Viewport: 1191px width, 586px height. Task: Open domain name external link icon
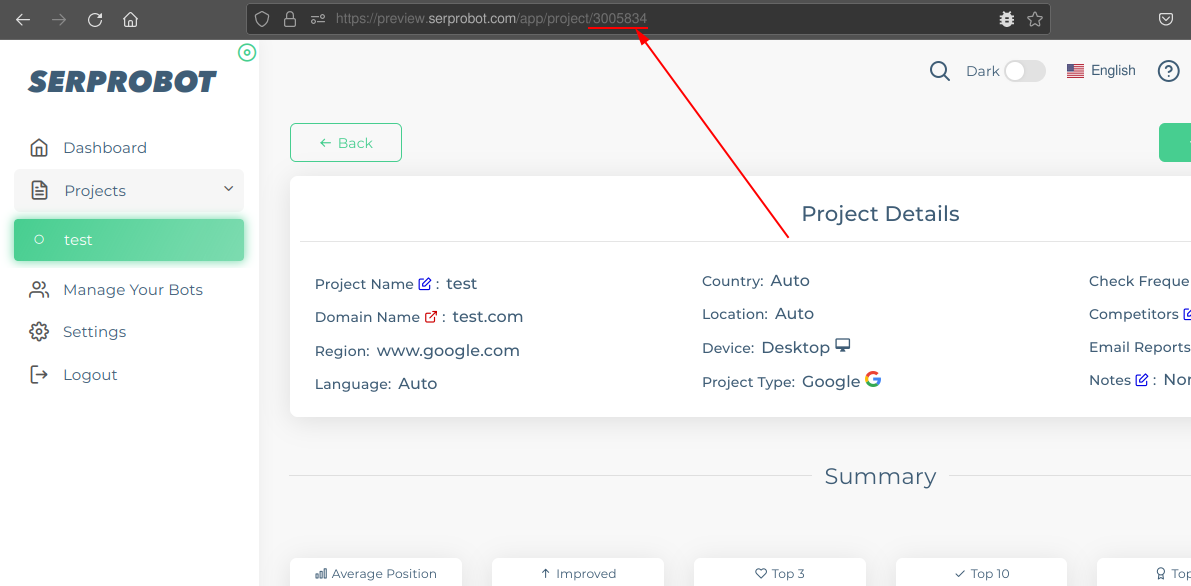coord(431,317)
